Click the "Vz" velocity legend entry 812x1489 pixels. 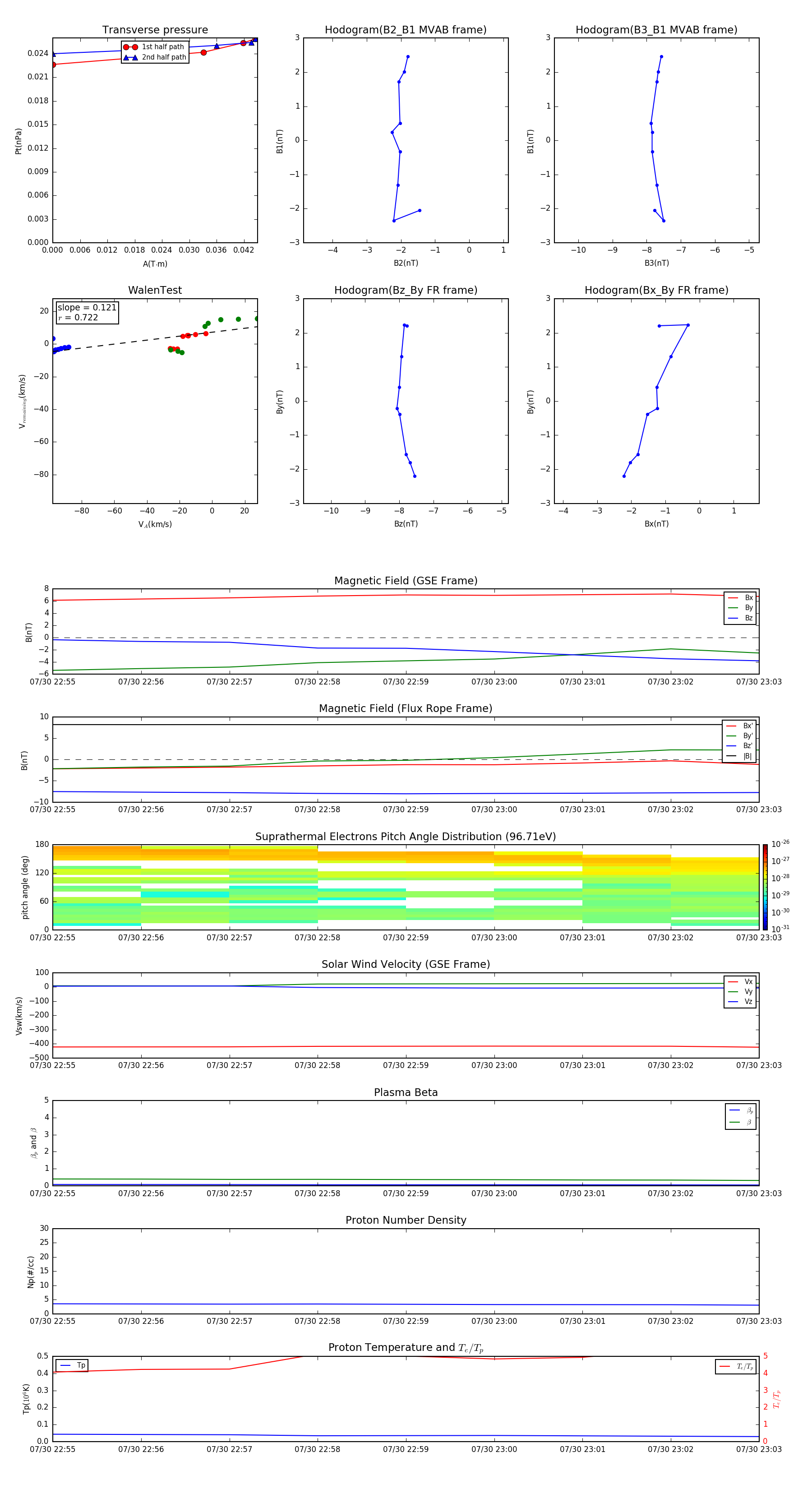click(x=740, y=1002)
